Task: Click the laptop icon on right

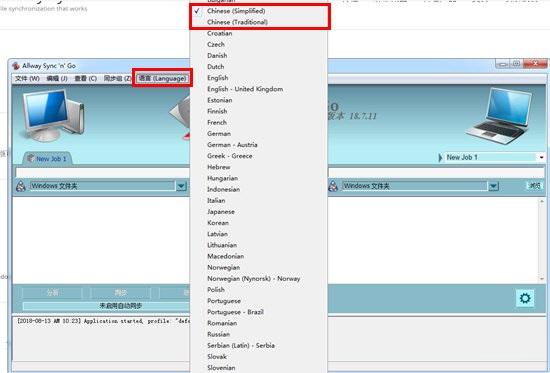Action: (x=499, y=115)
